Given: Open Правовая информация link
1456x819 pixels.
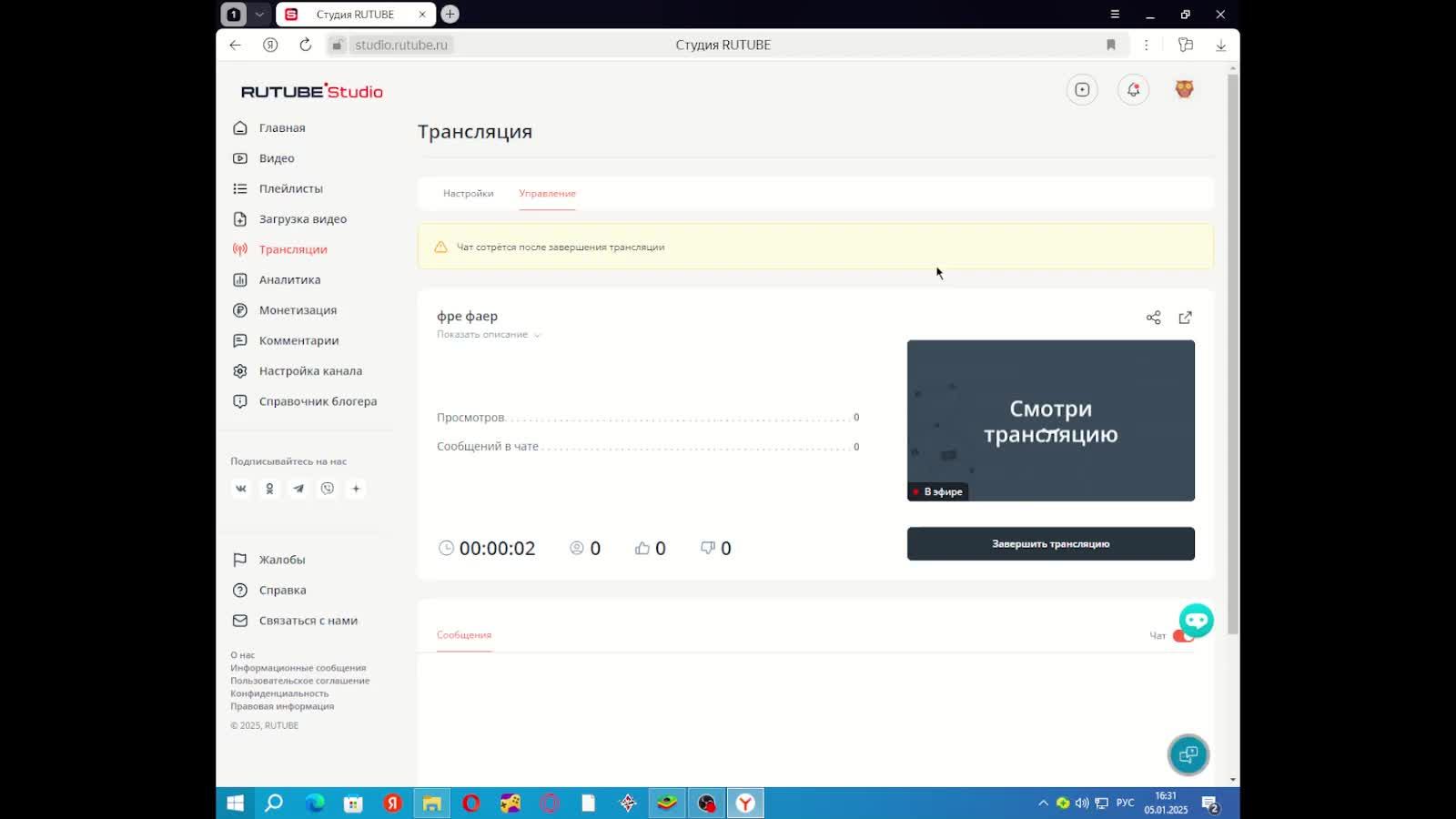Looking at the screenshot, I should pos(282,706).
